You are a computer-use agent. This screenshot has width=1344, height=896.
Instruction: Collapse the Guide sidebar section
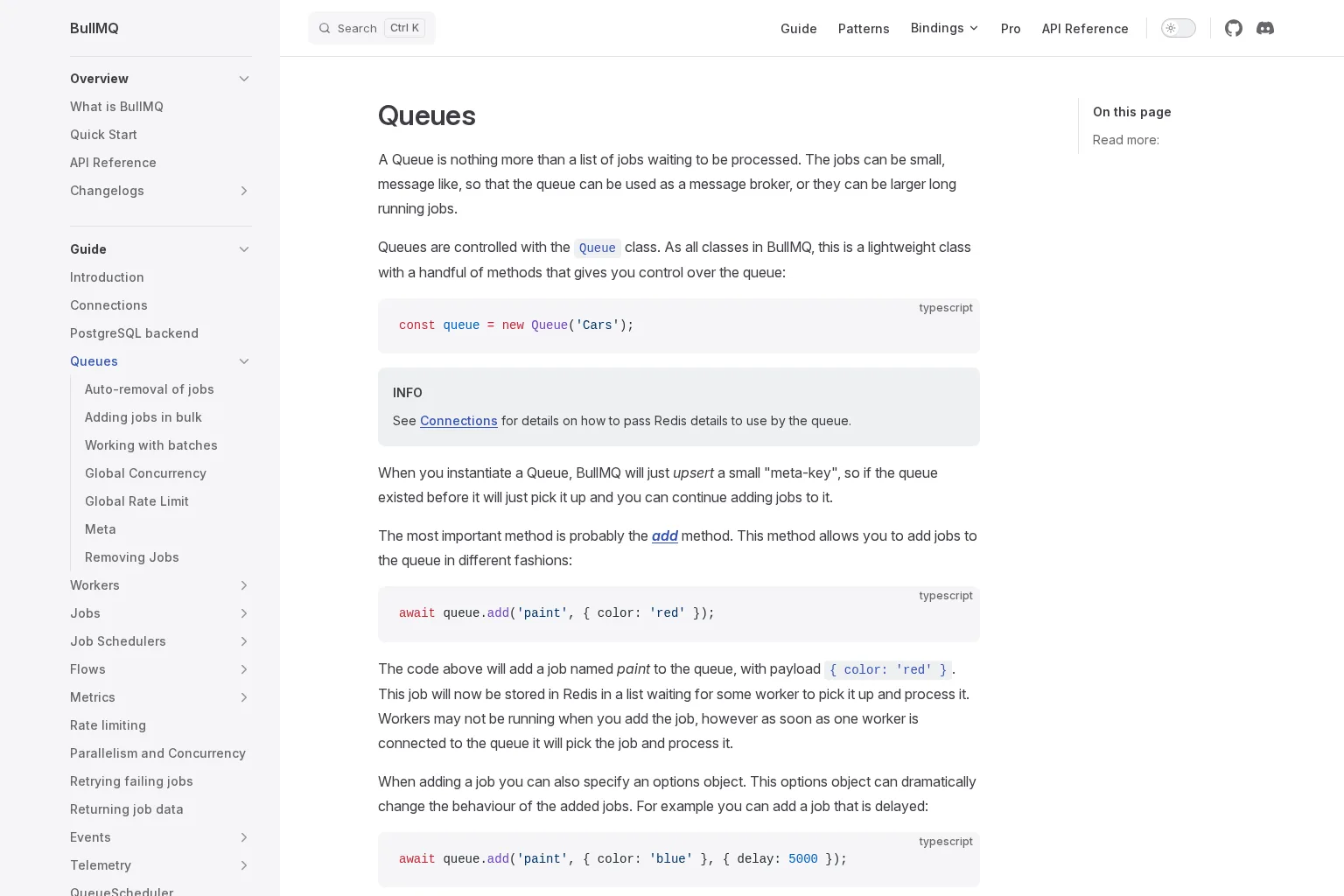[x=244, y=249]
